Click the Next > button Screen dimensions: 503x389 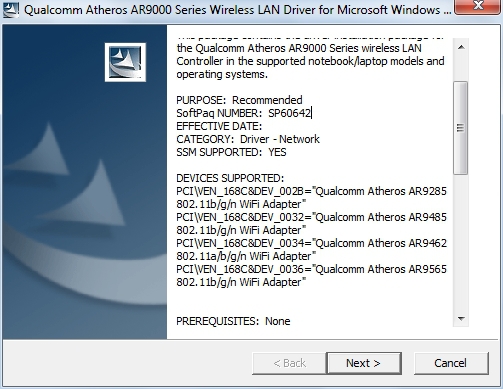pyautogui.click(x=364, y=363)
